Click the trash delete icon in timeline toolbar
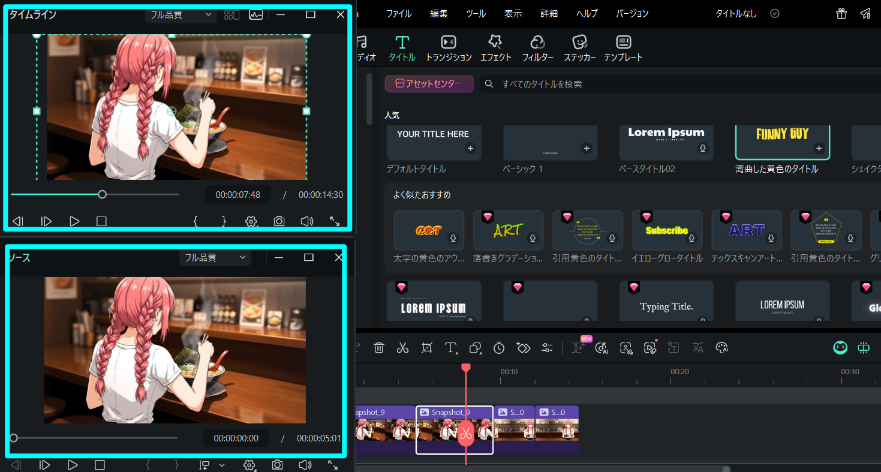 pyautogui.click(x=379, y=348)
